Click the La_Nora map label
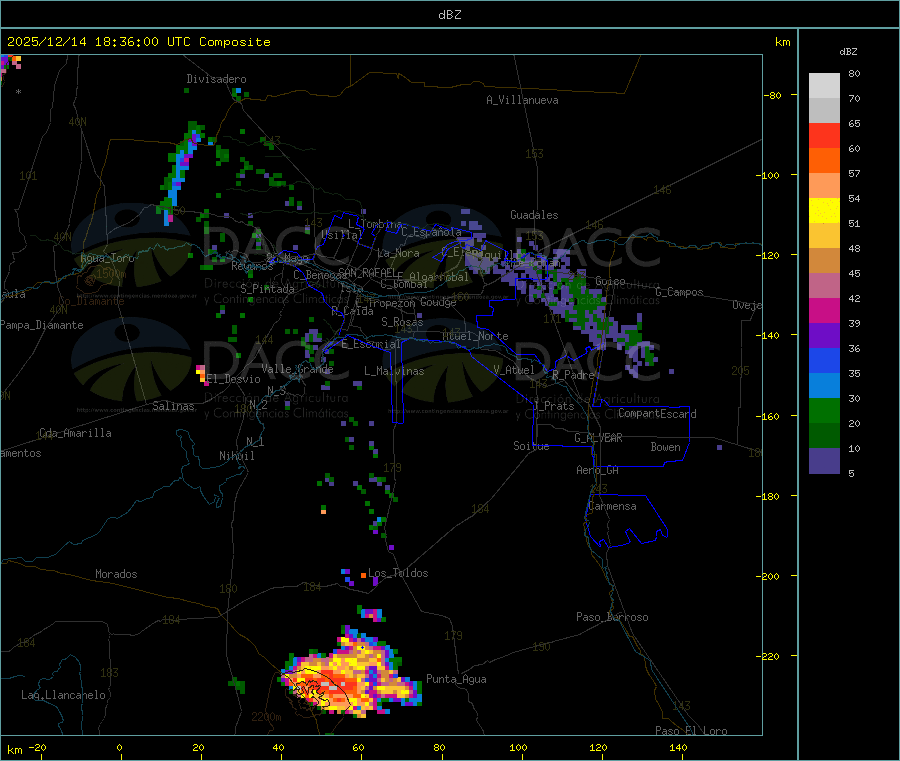 coord(398,253)
